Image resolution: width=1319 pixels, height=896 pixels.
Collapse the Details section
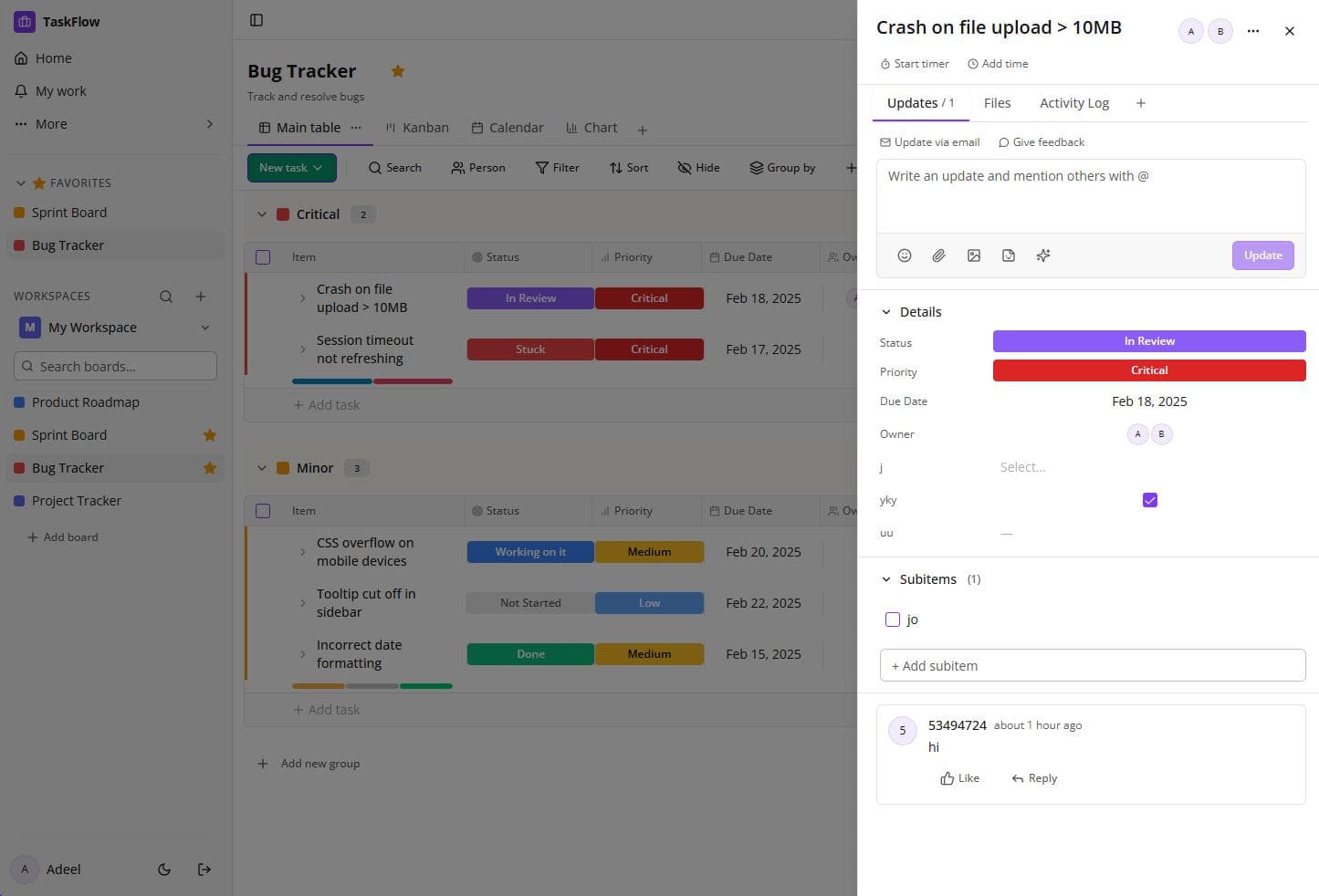(x=885, y=311)
